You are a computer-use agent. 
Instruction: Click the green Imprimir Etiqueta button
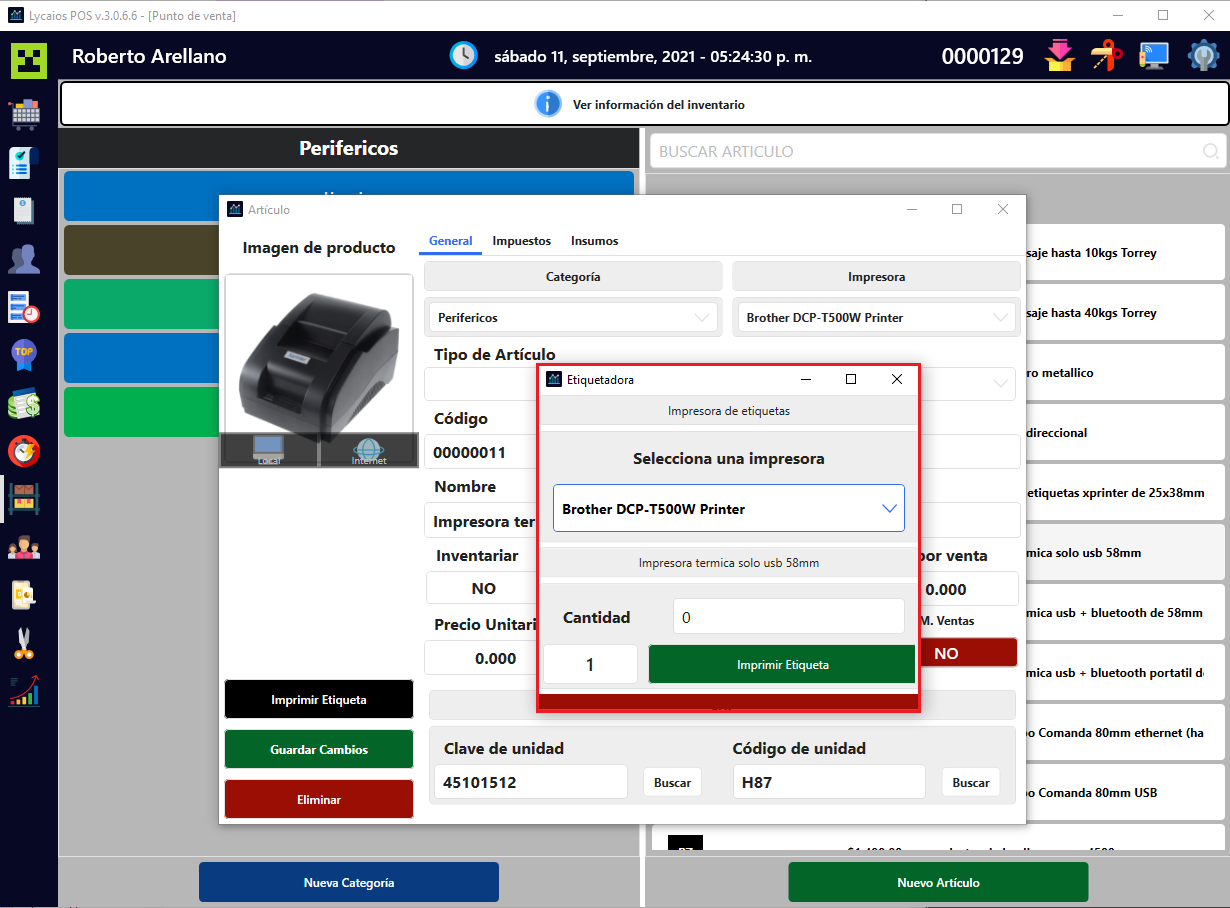tap(782, 665)
